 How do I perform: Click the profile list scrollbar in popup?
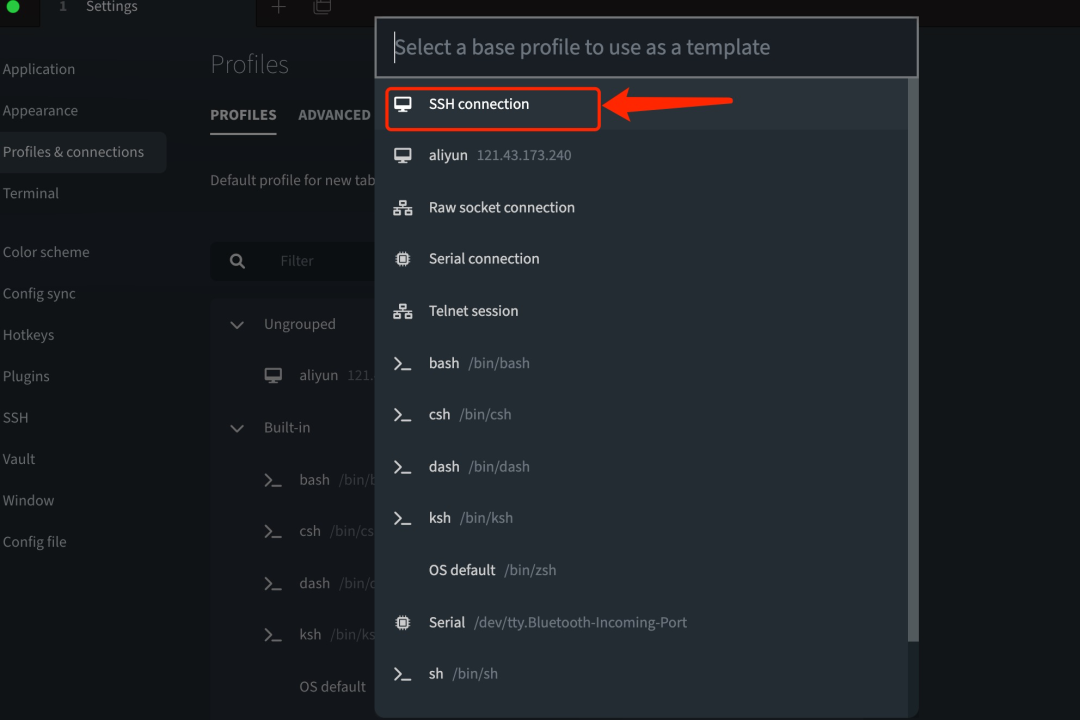pyautogui.click(x=913, y=360)
